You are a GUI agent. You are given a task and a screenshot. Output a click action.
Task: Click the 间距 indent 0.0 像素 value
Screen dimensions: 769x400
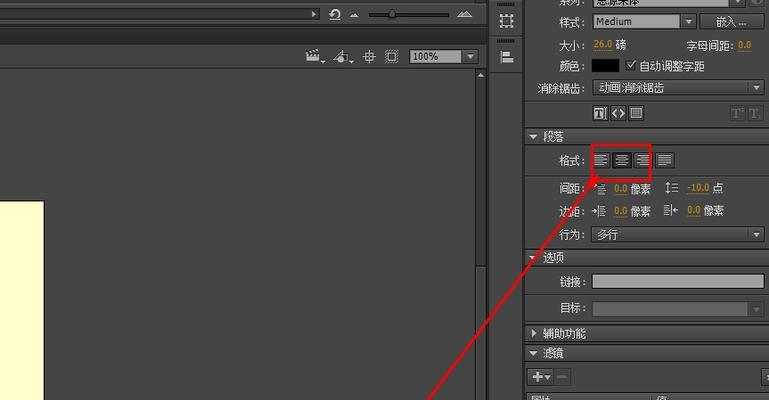[621, 188]
